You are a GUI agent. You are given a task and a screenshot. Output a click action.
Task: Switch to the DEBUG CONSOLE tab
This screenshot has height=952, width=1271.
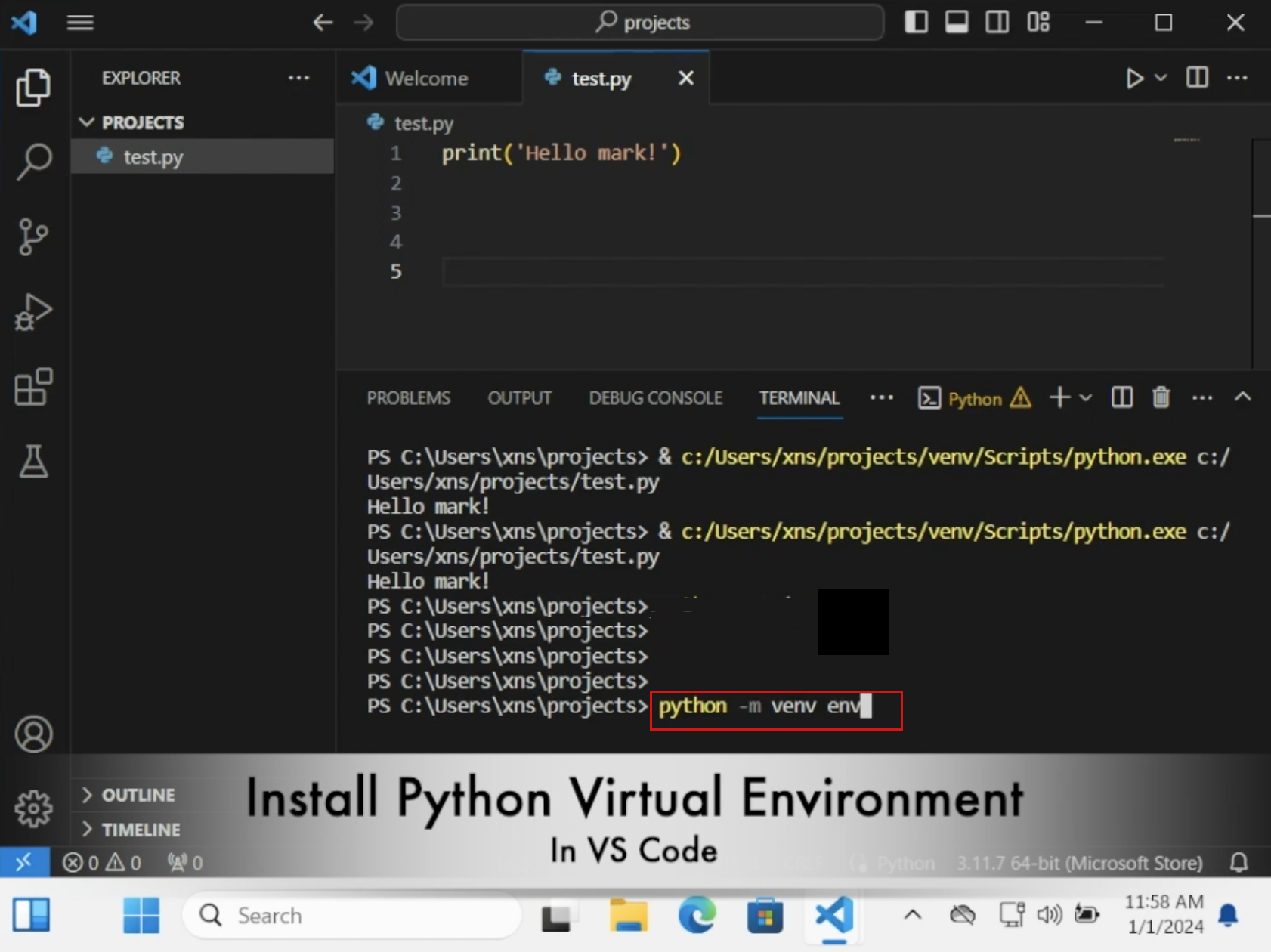tap(655, 397)
